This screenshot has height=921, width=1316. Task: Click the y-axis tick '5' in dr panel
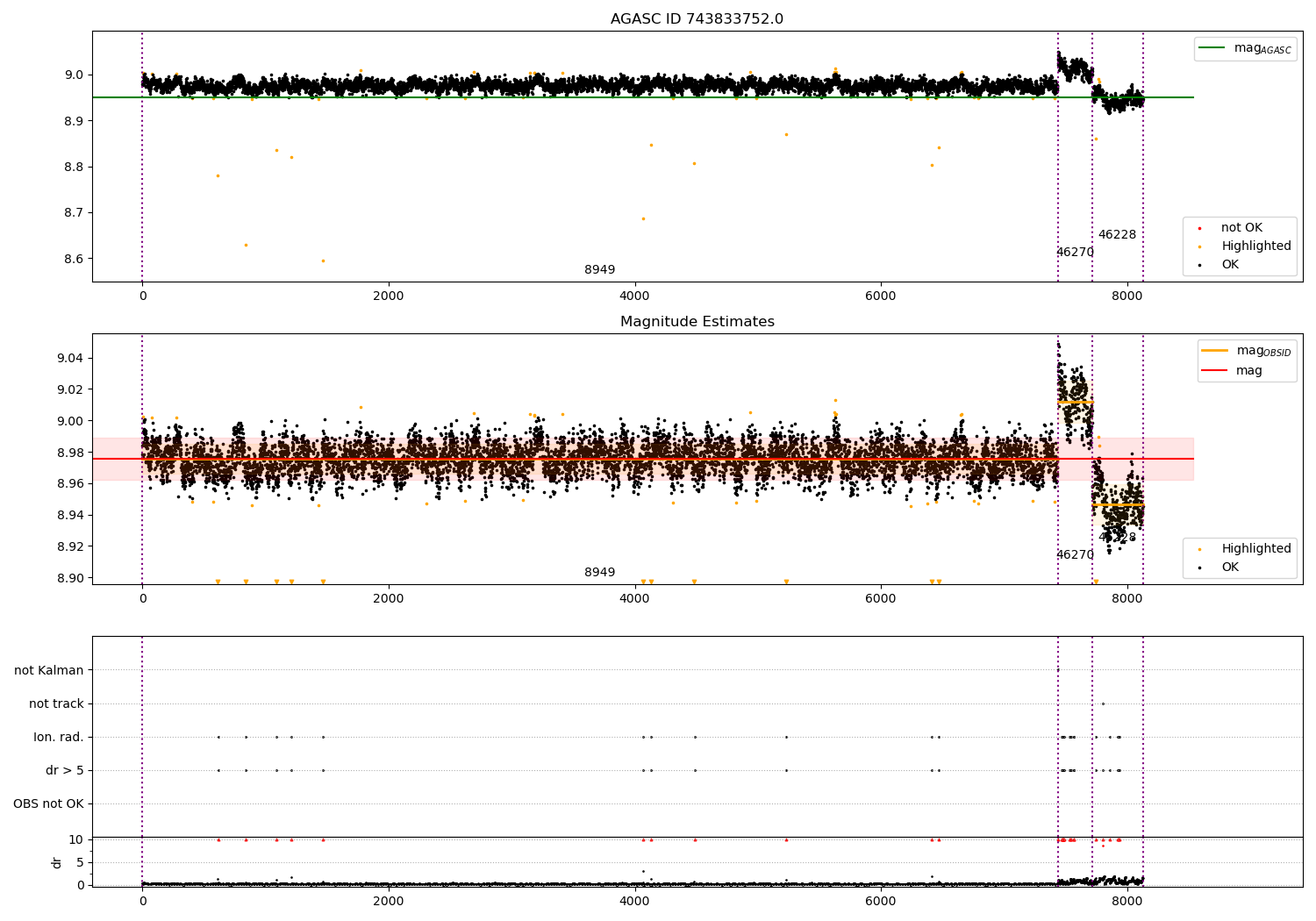[81, 862]
